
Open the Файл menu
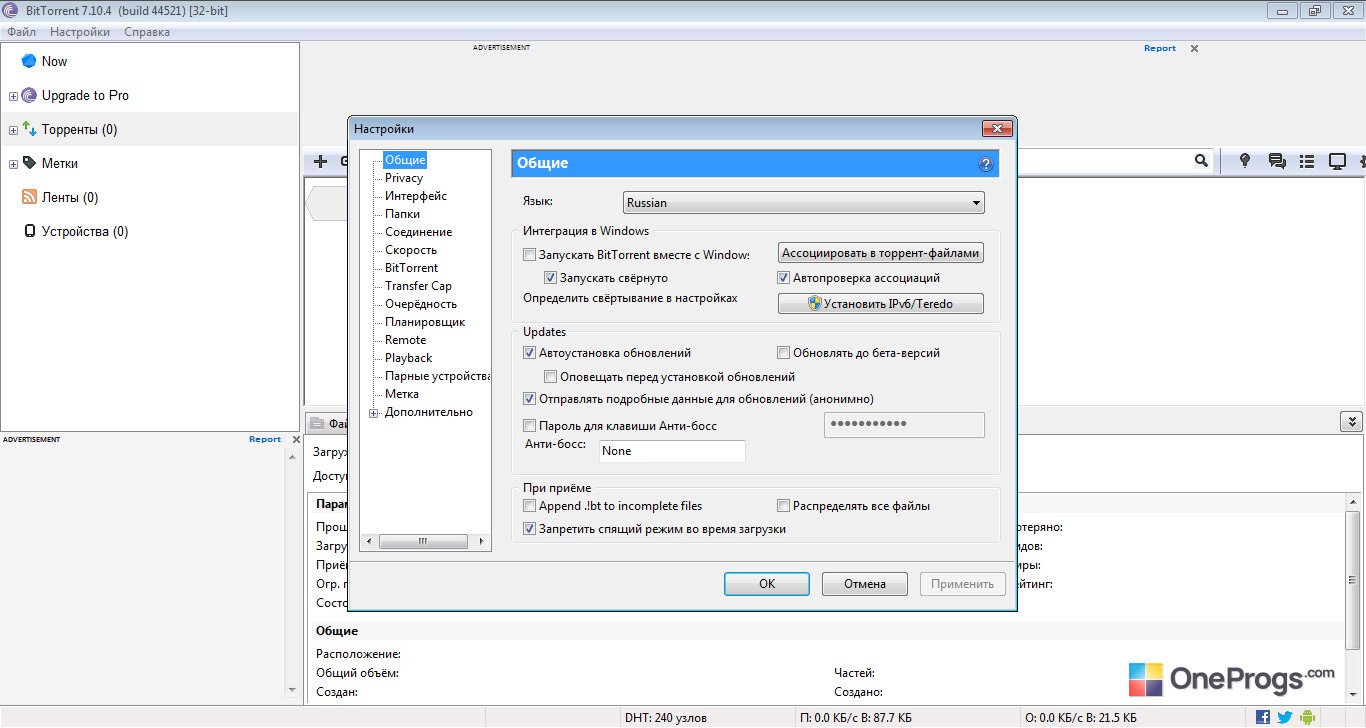[x=21, y=32]
